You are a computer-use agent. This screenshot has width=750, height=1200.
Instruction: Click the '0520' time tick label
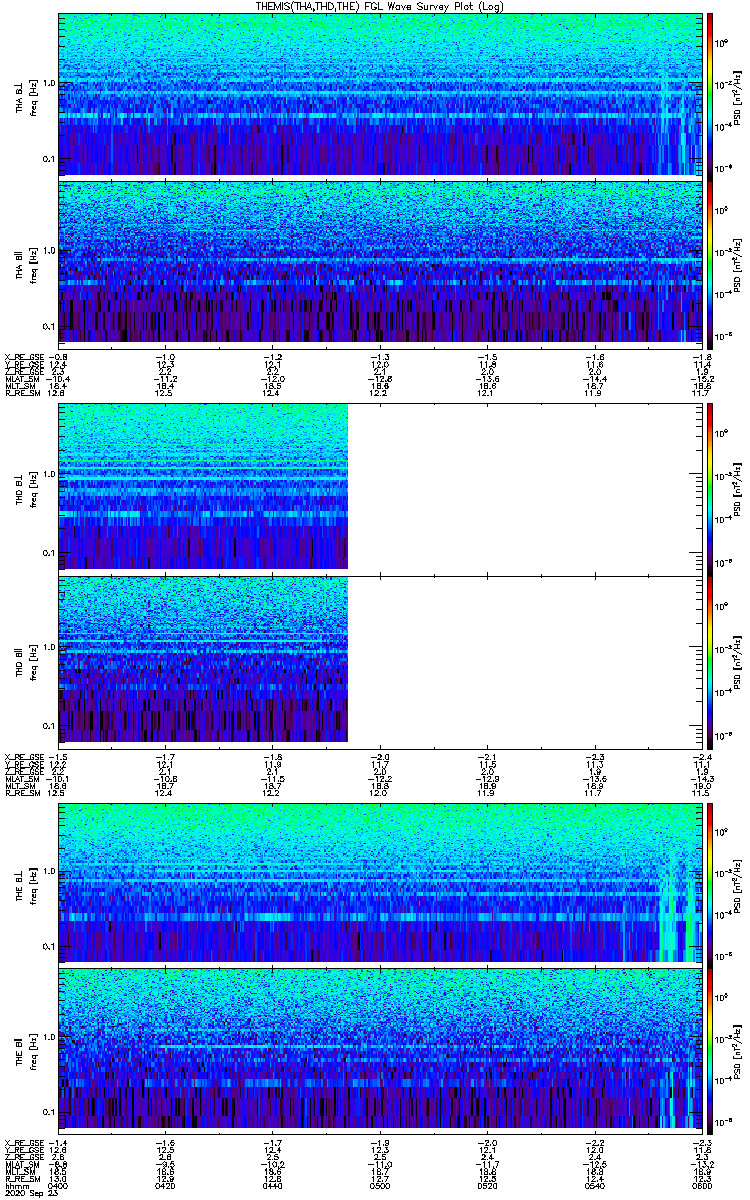[486, 1185]
